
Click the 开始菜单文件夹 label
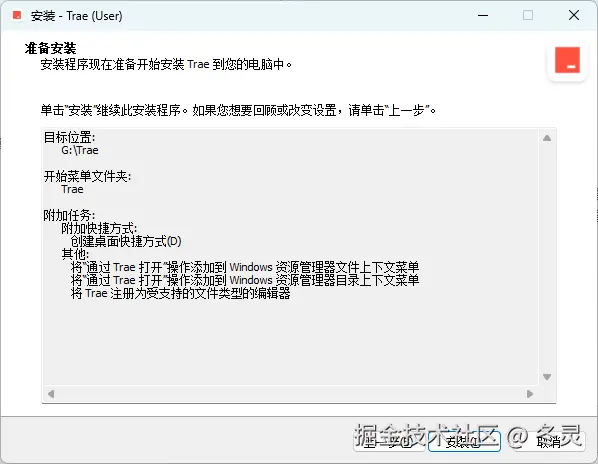(87, 176)
